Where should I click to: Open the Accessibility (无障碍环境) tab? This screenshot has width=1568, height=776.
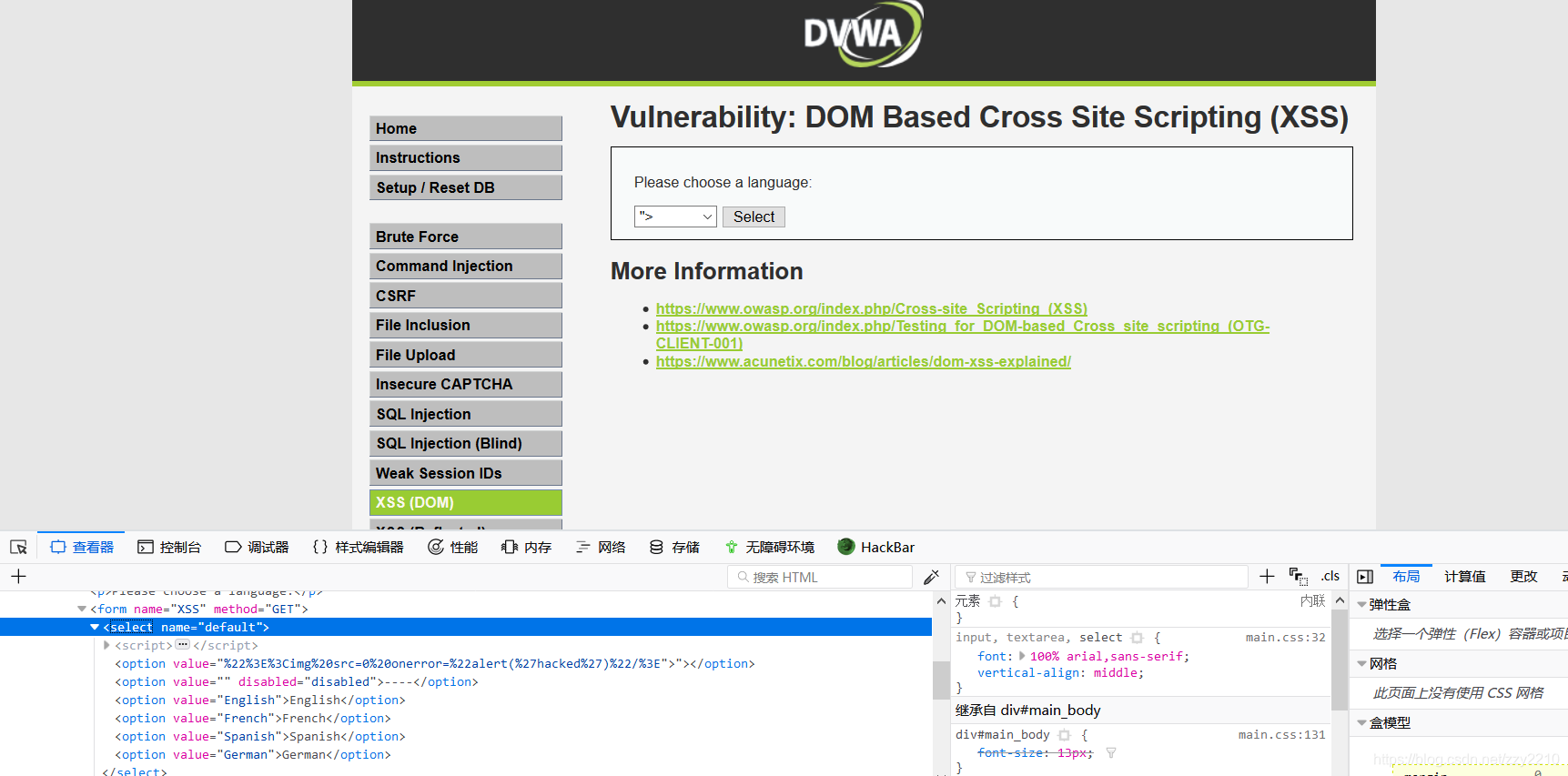click(x=769, y=547)
